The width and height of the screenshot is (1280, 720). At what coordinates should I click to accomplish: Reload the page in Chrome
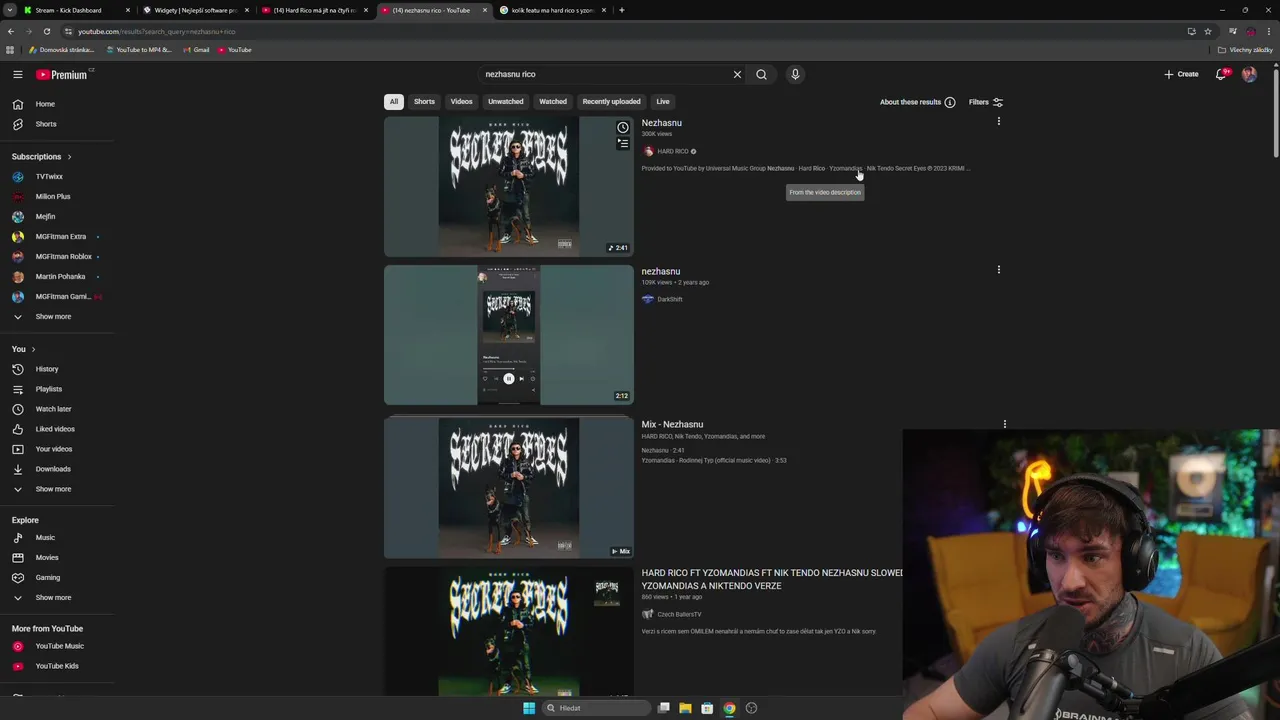tap(46, 31)
